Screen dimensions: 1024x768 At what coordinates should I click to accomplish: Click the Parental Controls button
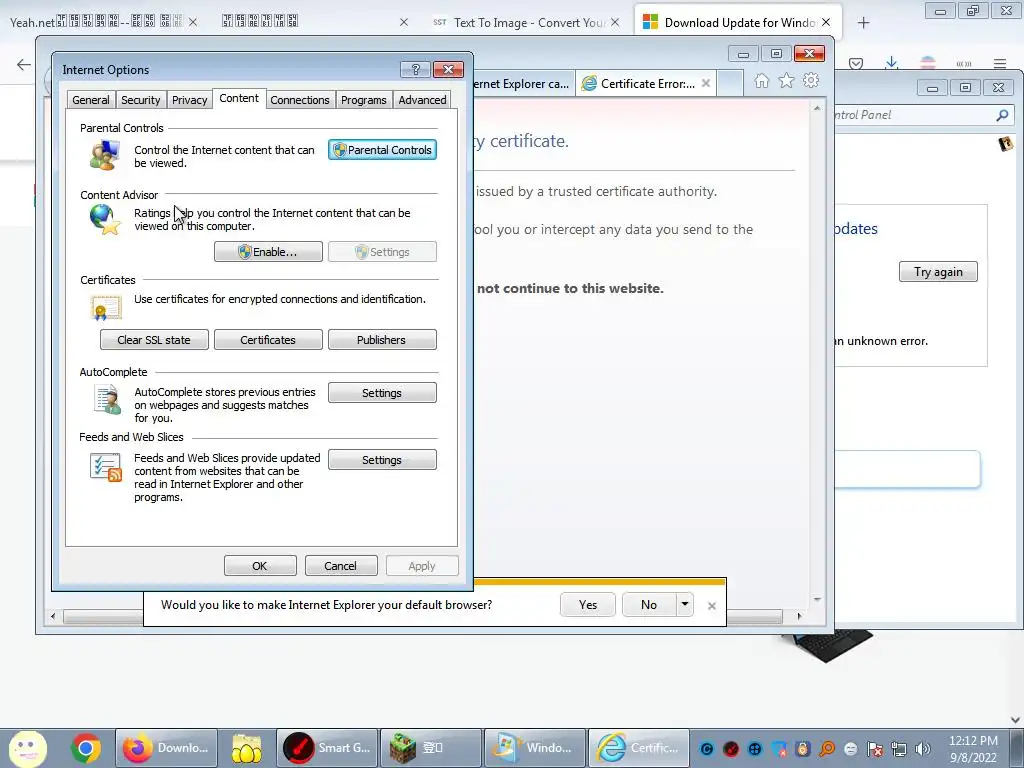[383, 150]
